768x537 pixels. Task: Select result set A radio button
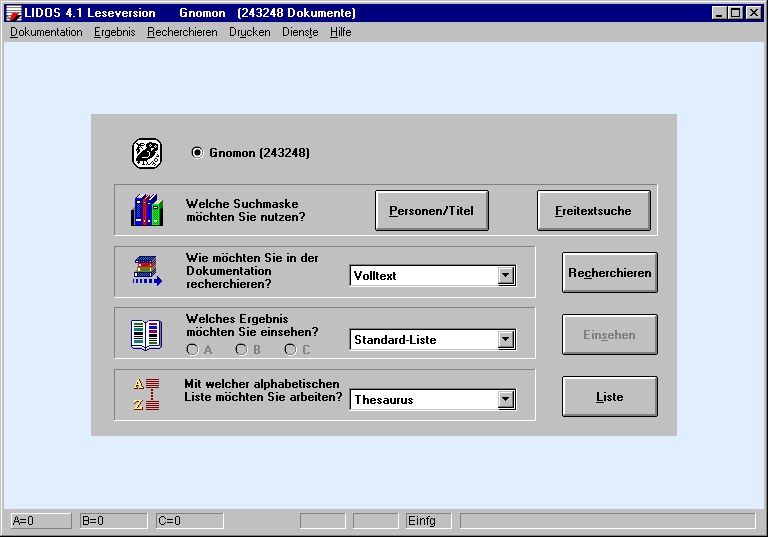192,349
